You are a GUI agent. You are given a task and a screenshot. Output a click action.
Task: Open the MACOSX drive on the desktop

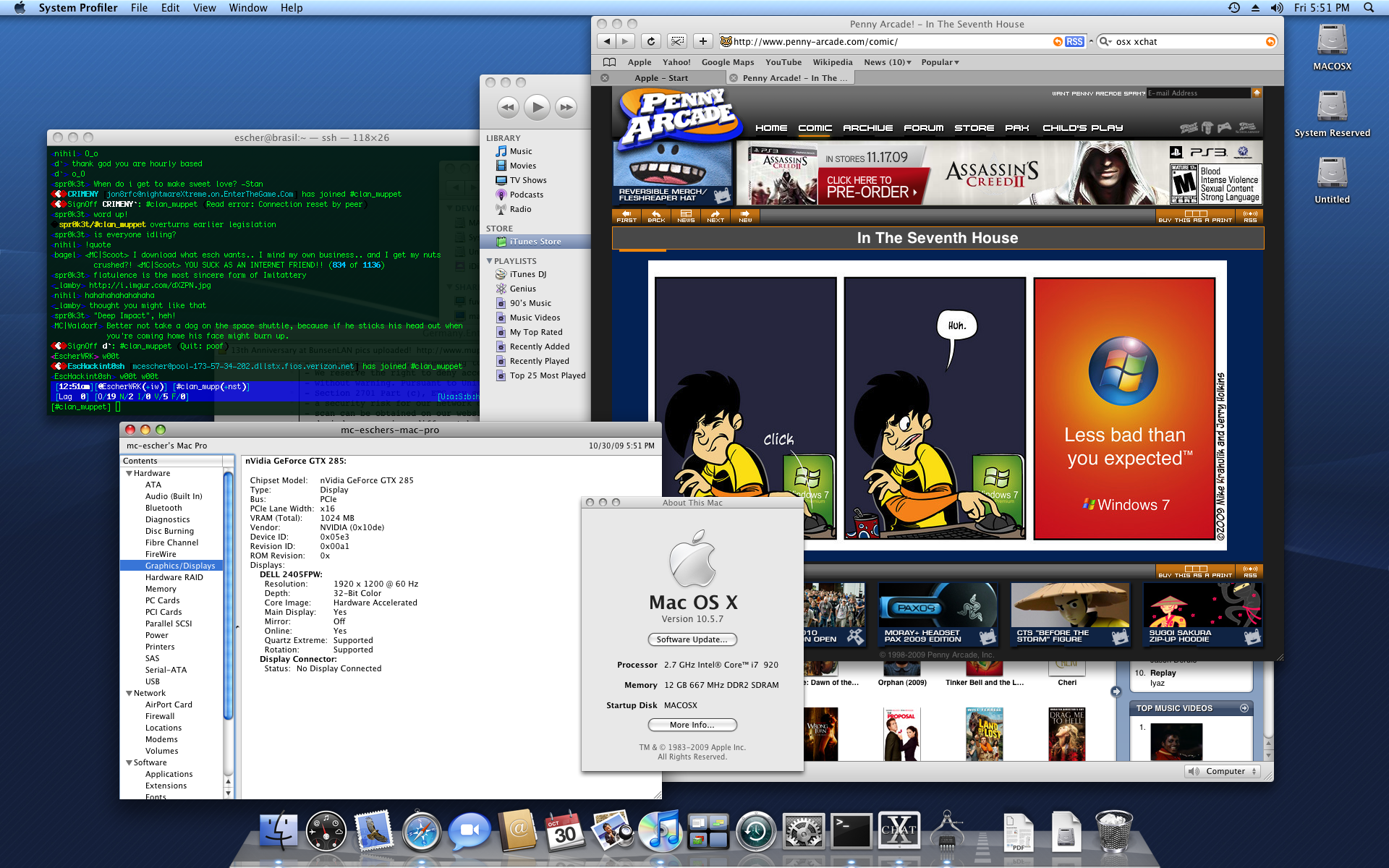[1332, 47]
